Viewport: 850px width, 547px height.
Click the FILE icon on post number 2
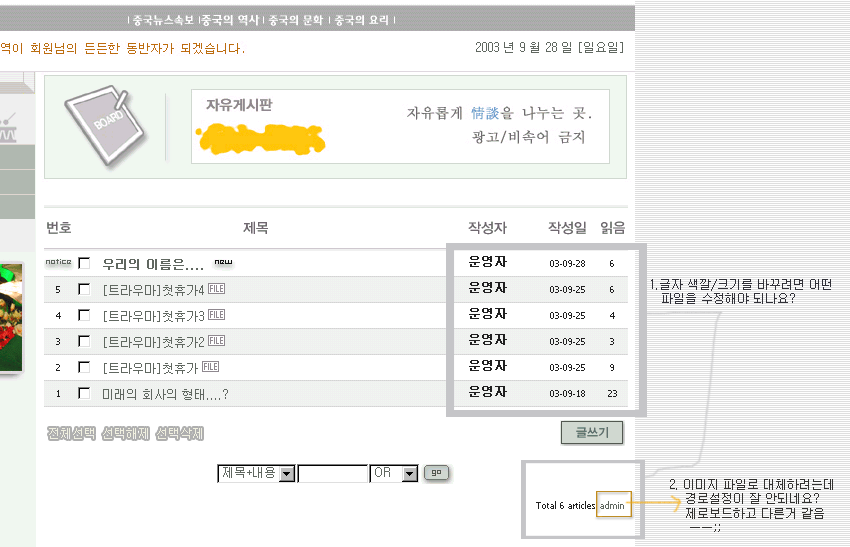[210, 367]
